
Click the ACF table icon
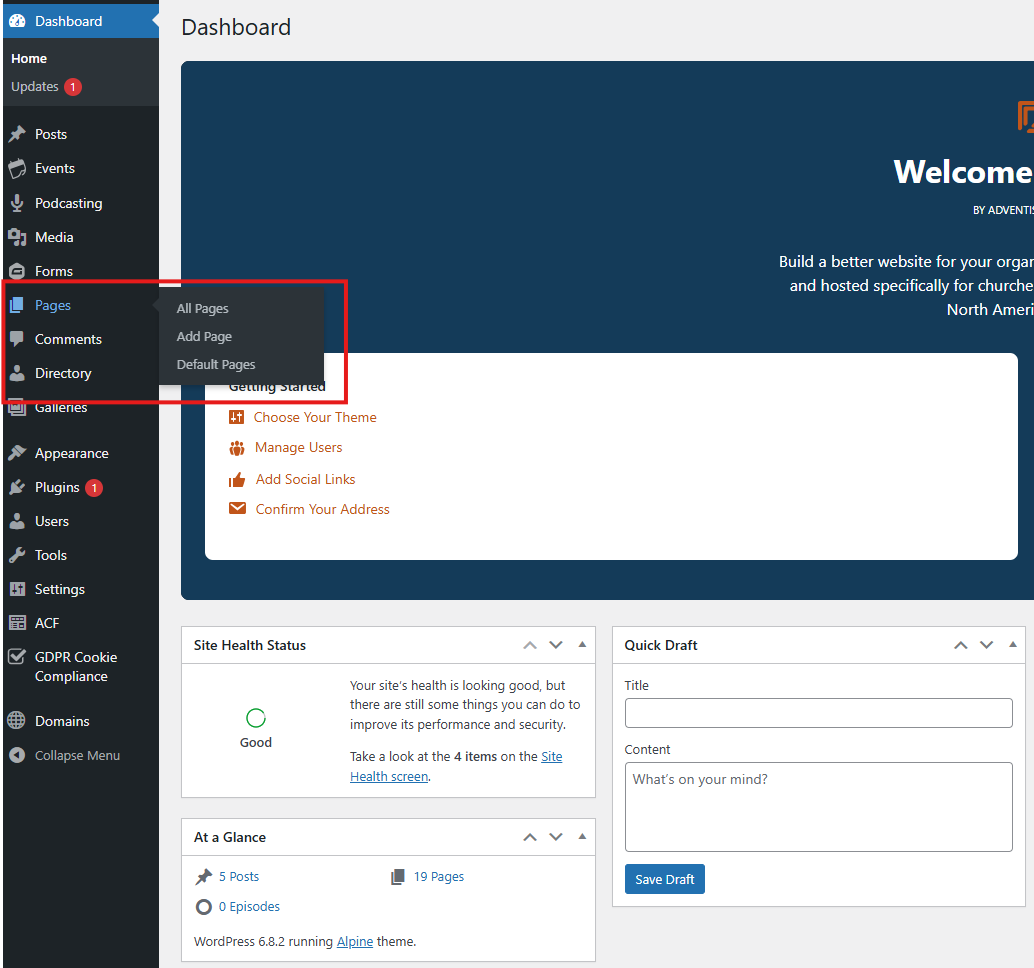click(x=17, y=623)
